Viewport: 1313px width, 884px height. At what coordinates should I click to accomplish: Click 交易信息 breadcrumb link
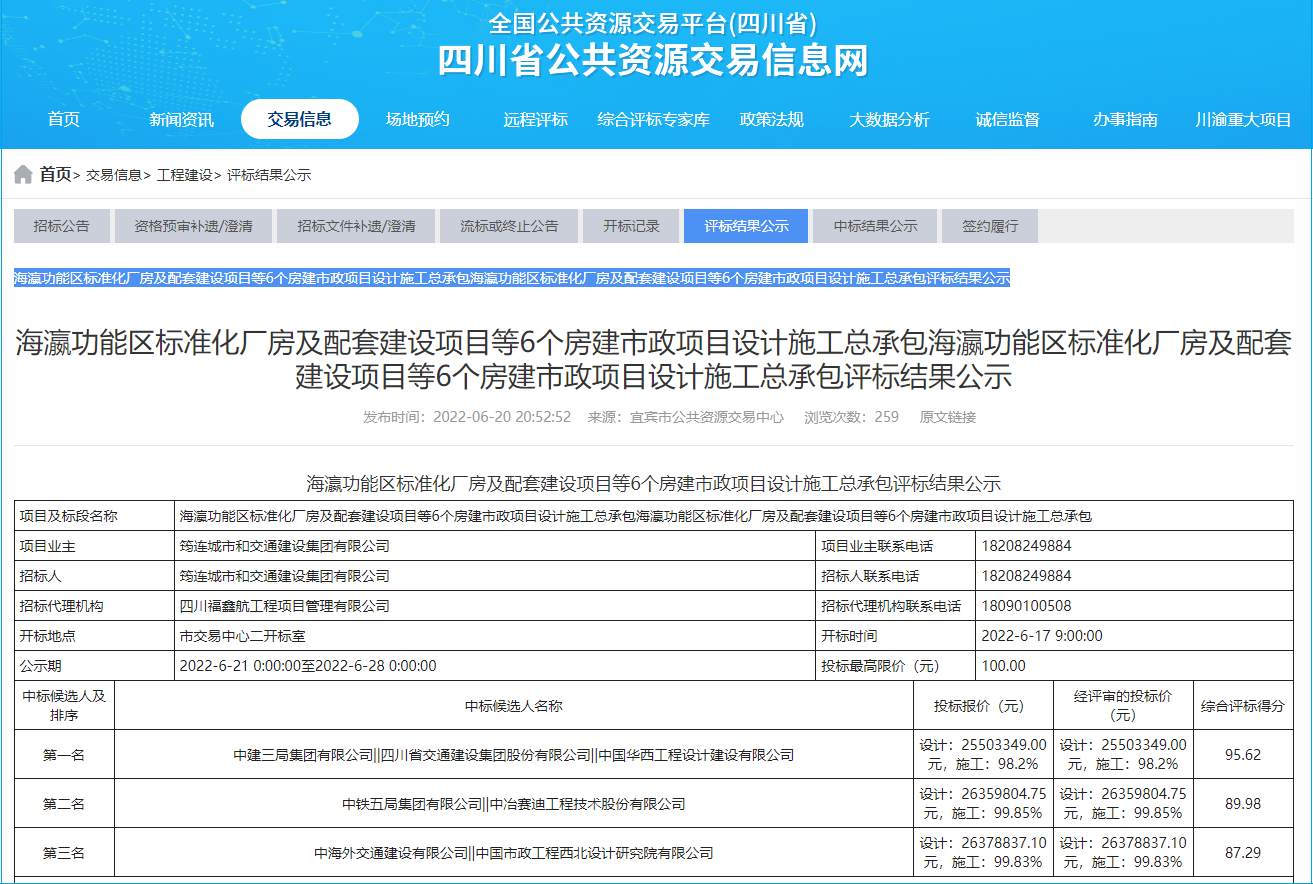[114, 175]
